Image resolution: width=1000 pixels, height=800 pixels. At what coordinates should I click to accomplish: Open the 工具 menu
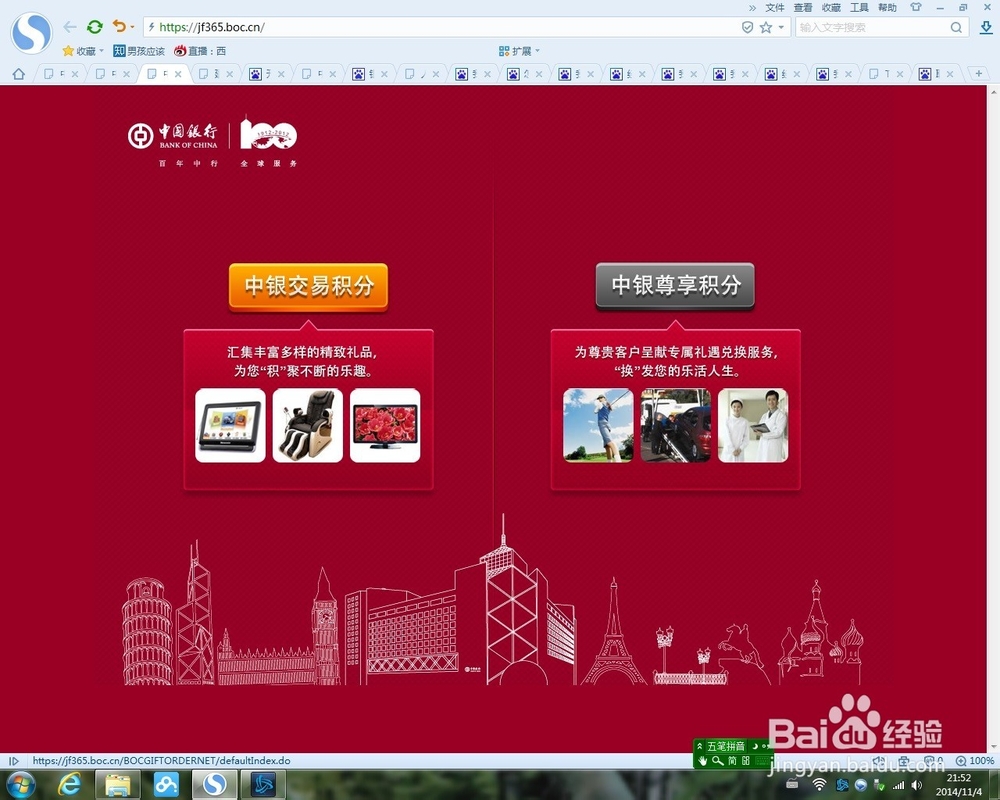pyautogui.click(x=859, y=7)
